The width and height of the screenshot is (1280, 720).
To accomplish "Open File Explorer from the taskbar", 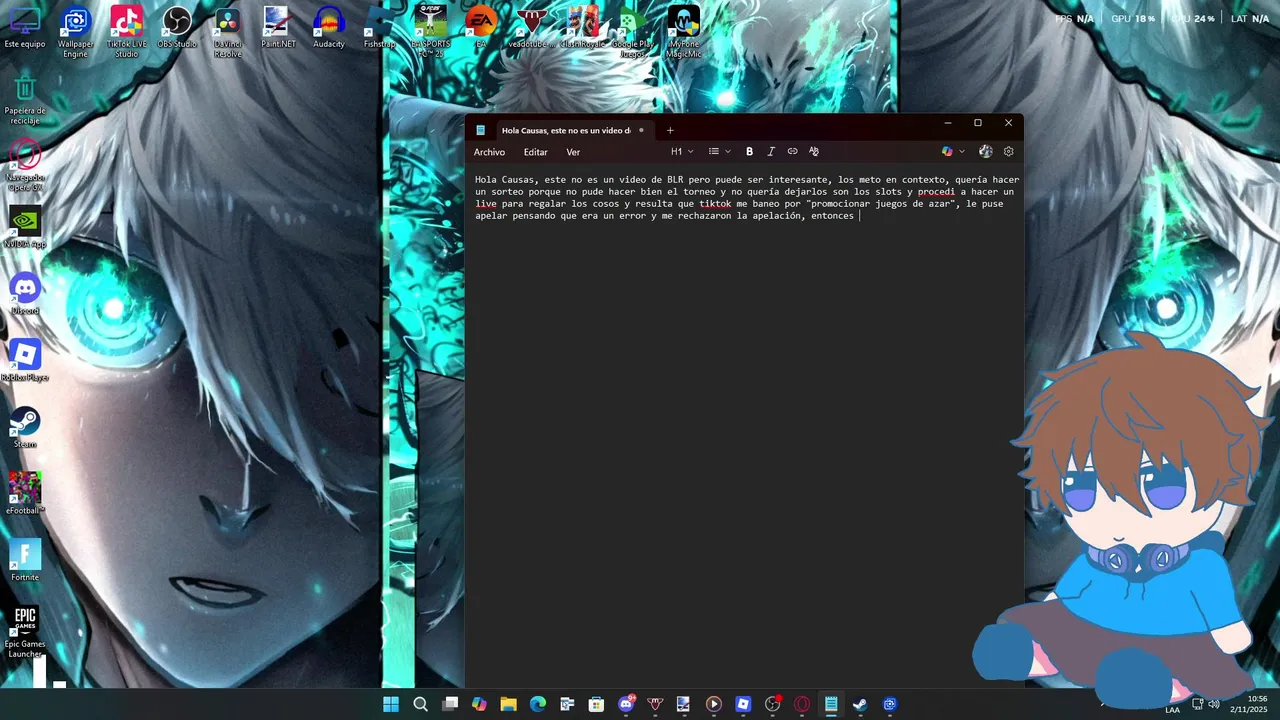I will point(508,704).
